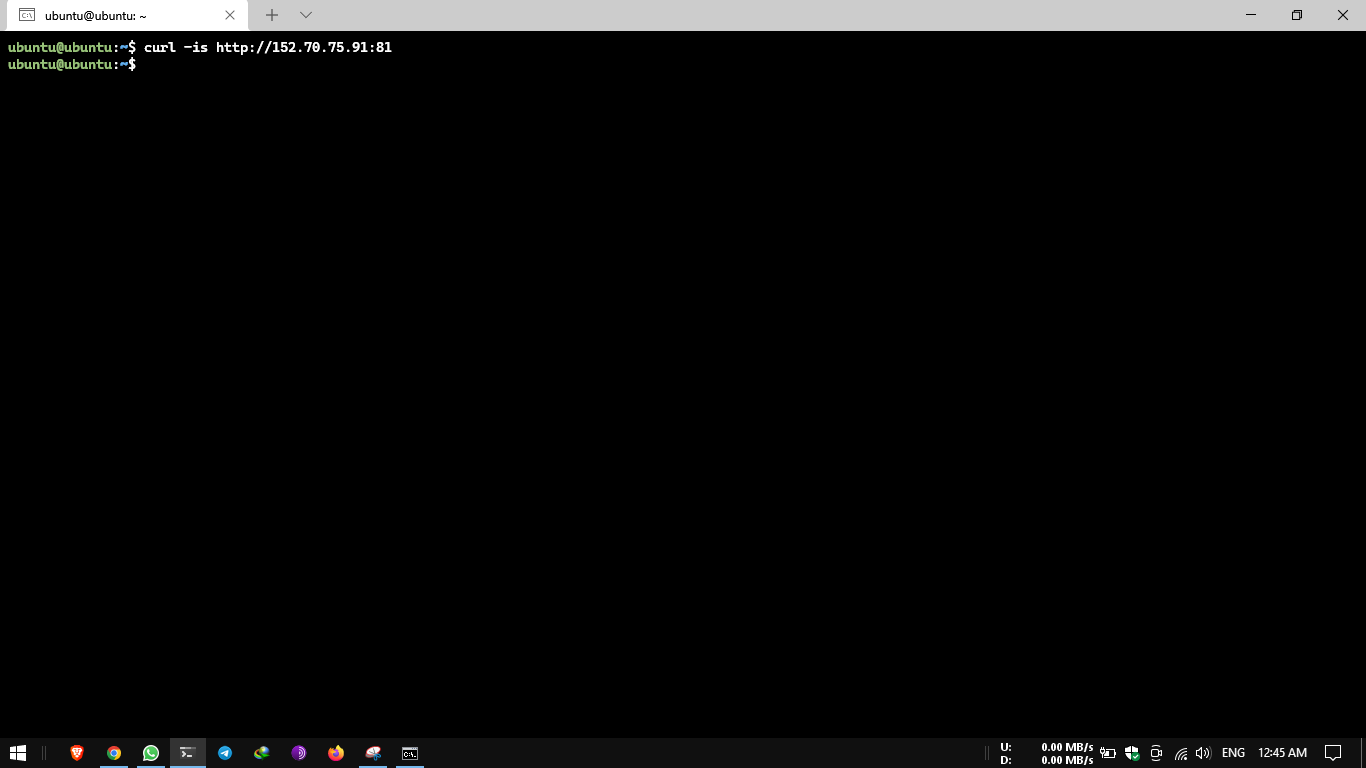Open the new tab dropdown chevron
The height and width of the screenshot is (768, 1366).
pyautogui.click(x=305, y=15)
